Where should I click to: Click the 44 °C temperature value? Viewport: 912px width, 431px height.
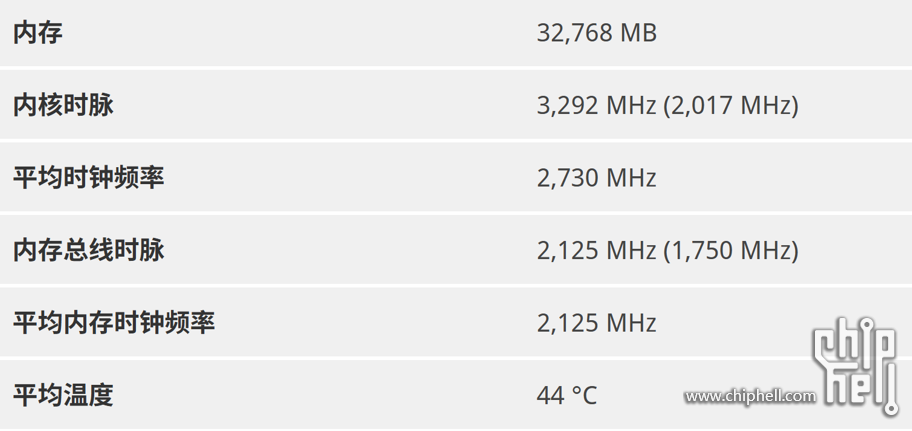point(567,396)
